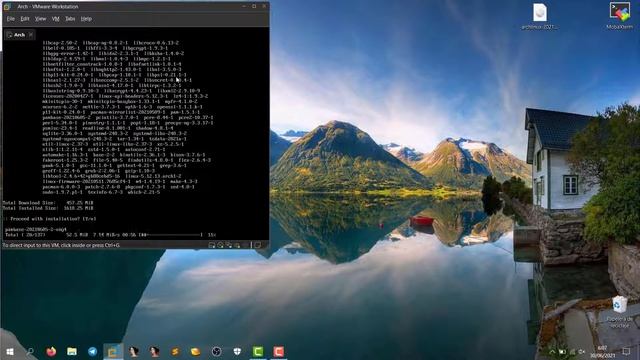The height and width of the screenshot is (360, 640).
Task: Click the 'Total Installed Size' line
Action: [x=48, y=208]
